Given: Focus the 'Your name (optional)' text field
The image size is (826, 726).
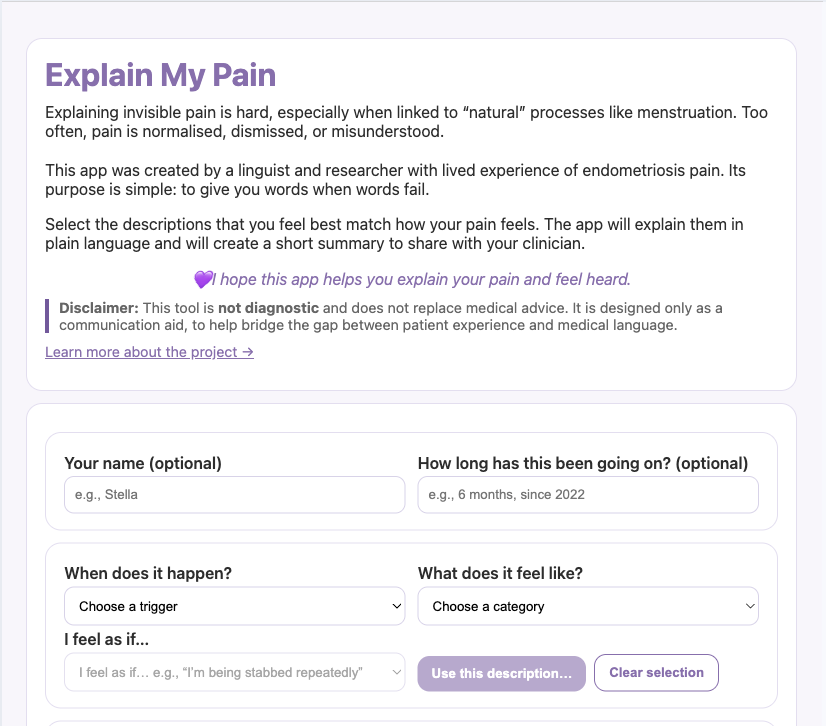Looking at the screenshot, I should [x=234, y=495].
